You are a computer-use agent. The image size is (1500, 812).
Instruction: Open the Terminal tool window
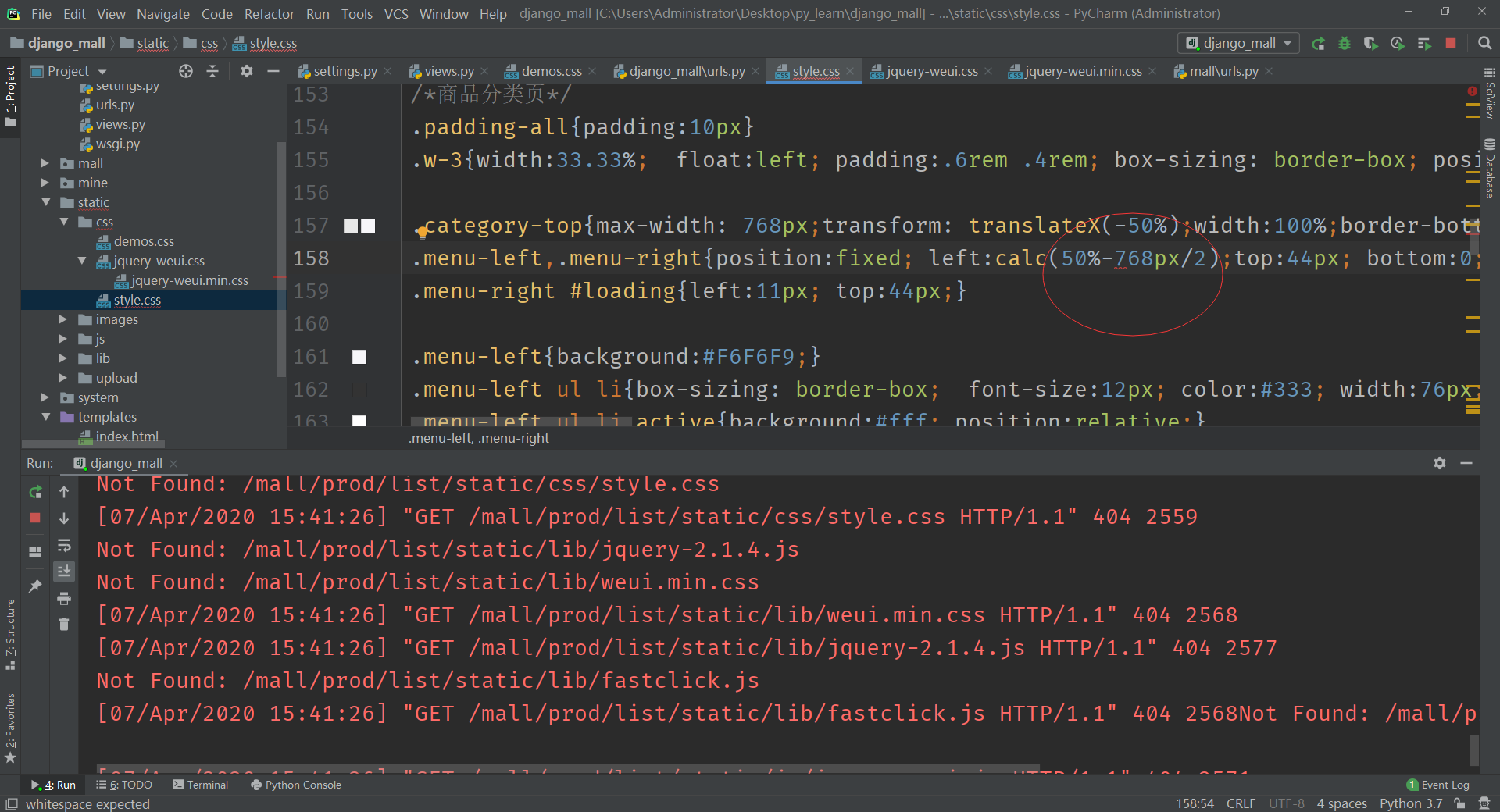pyautogui.click(x=200, y=785)
